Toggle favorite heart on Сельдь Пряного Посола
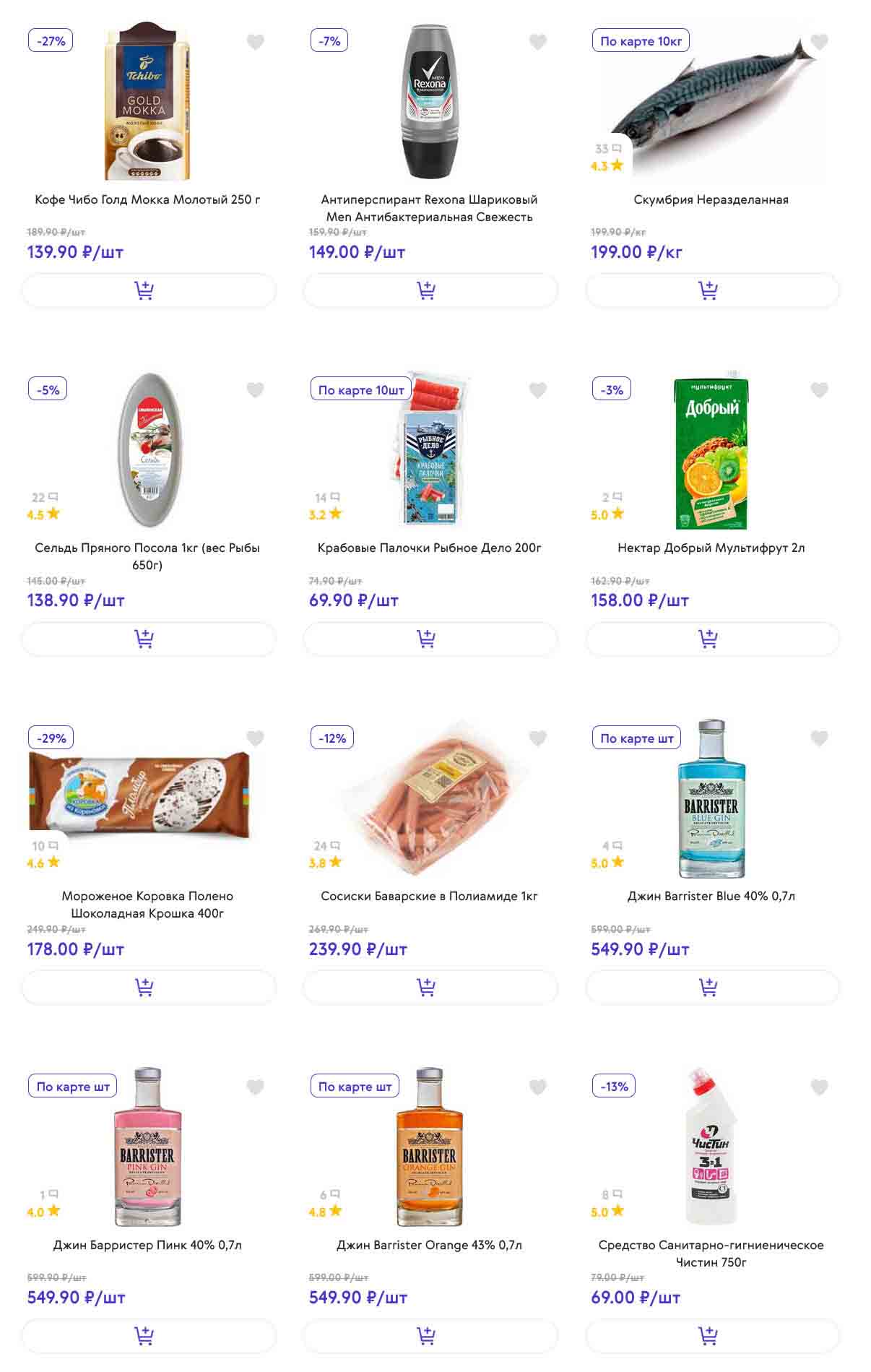This screenshot has width=871, height=1372. click(256, 390)
